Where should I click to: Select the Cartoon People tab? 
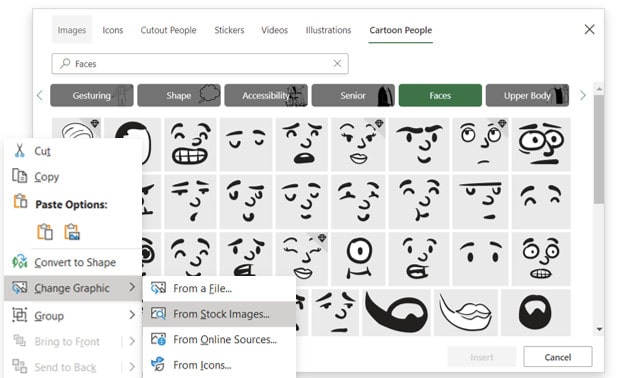point(401,30)
